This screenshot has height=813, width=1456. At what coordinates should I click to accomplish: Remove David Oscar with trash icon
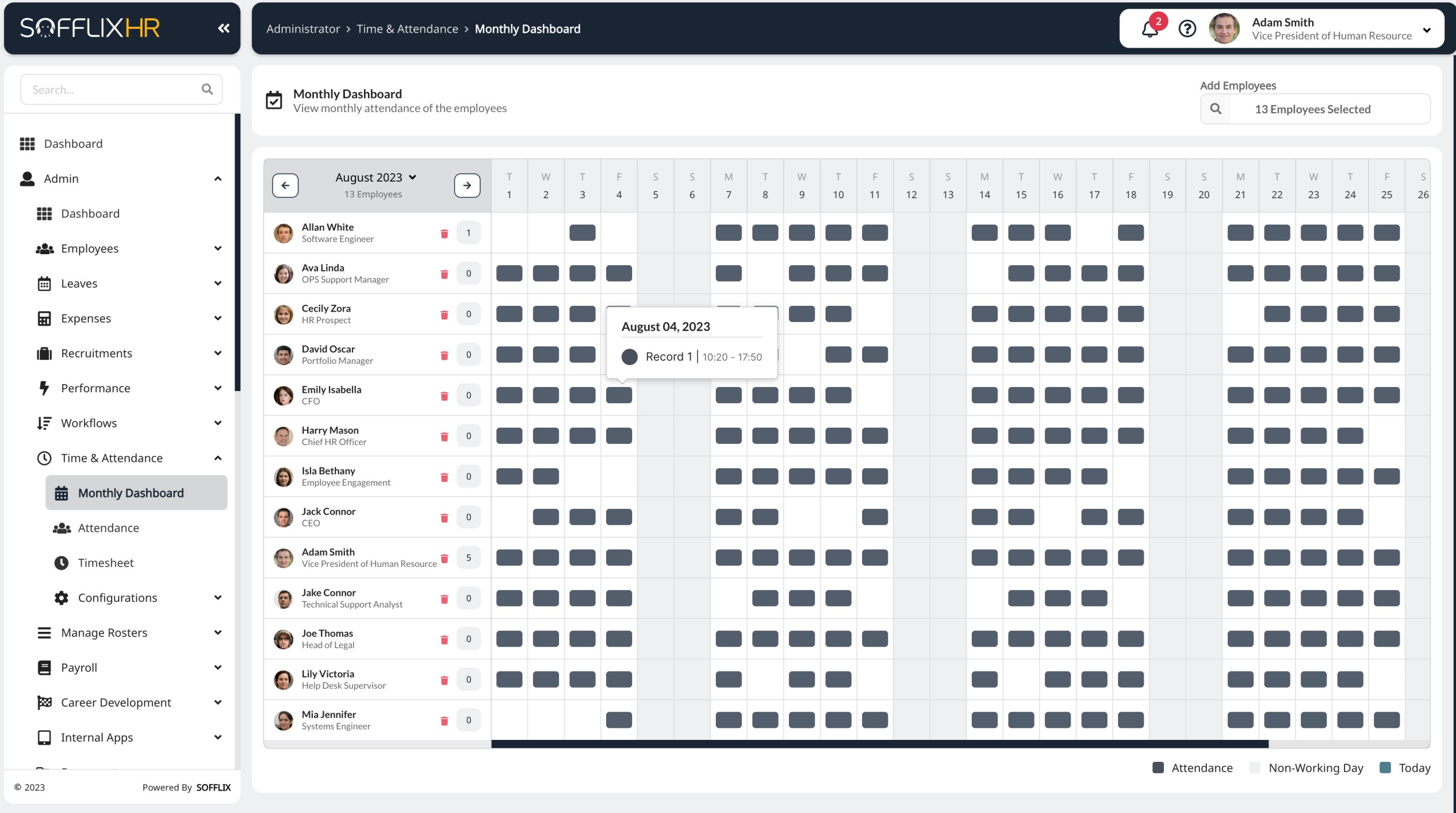tap(444, 355)
